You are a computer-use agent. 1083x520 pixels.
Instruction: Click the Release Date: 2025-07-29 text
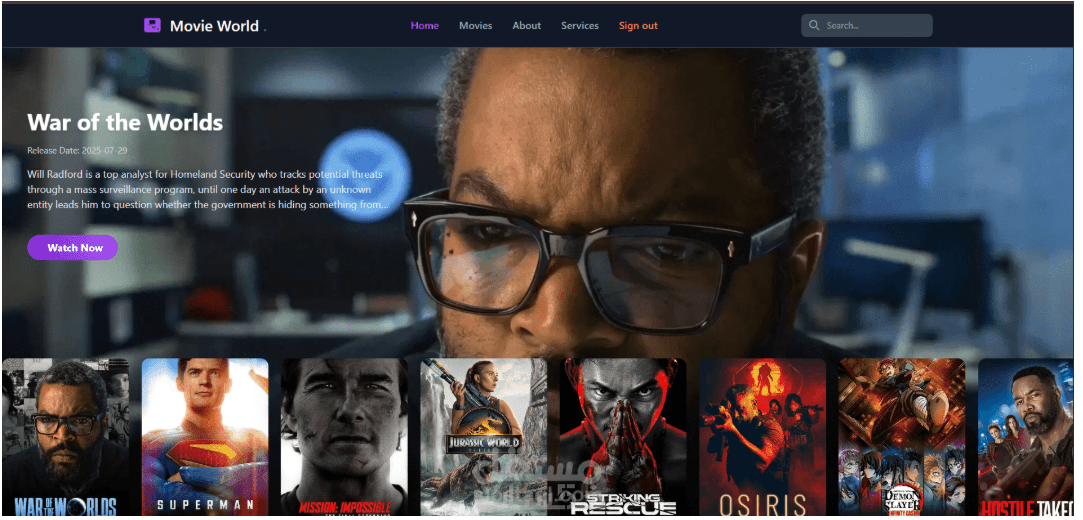point(77,150)
